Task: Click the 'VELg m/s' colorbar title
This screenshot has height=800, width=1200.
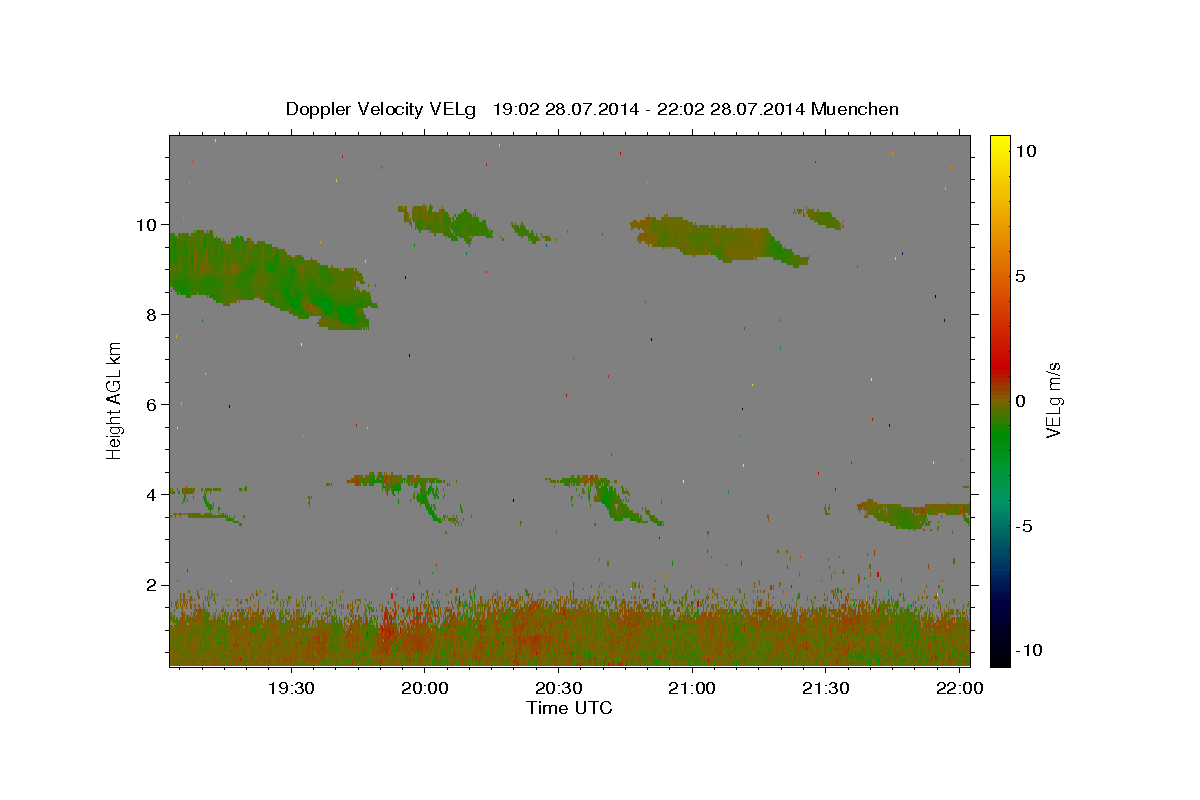Action: (x=1053, y=400)
